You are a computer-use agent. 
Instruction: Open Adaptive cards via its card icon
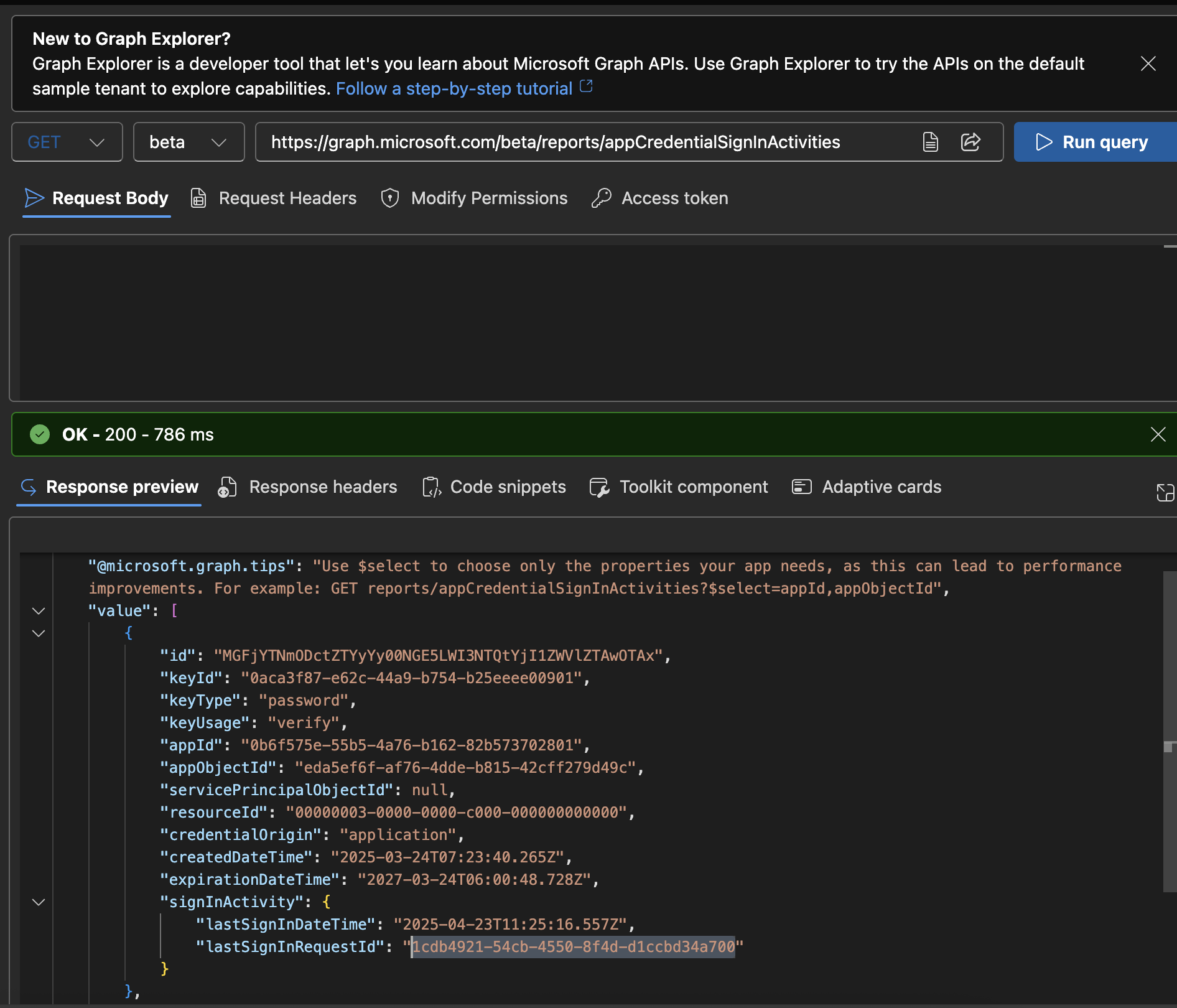point(801,487)
